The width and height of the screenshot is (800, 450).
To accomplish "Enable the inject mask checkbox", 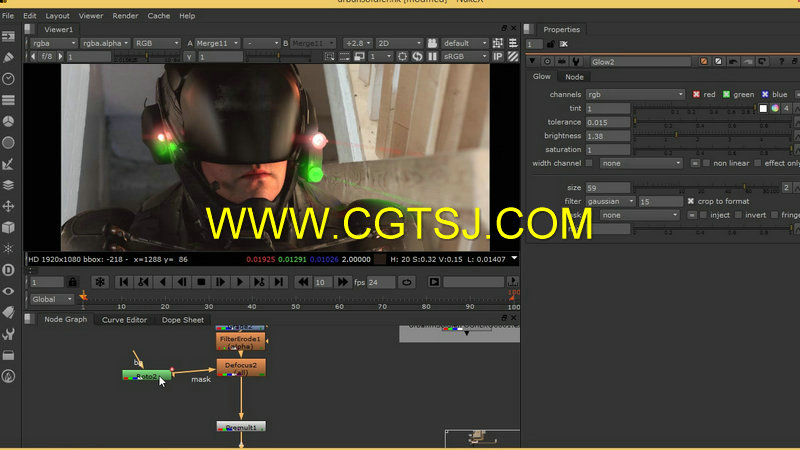I will (x=703, y=215).
